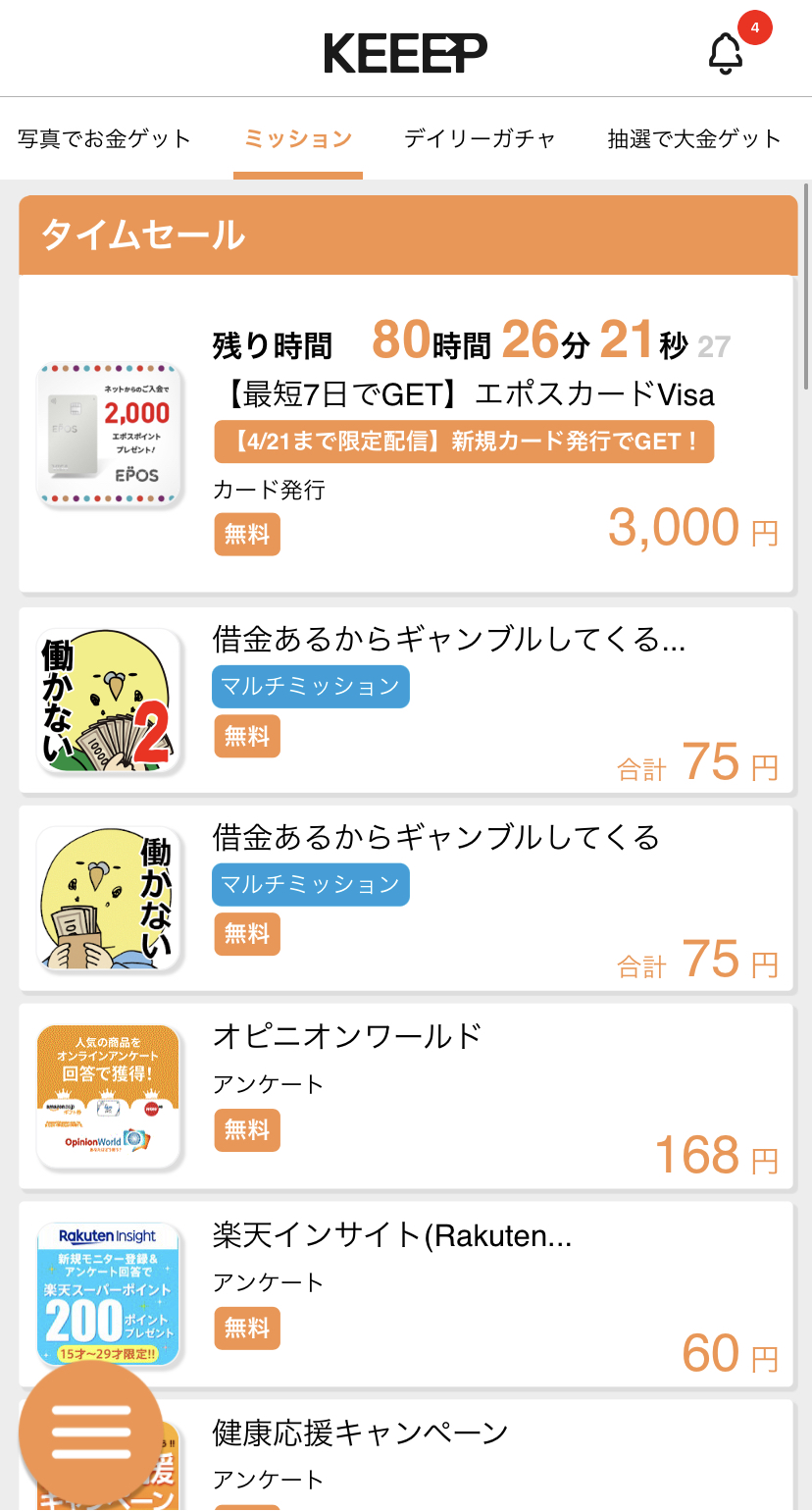Image resolution: width=812 pixels, height=1511 pixels.
Task: Switch to 写真でお金ゲット tab
Action: (x=104, y=138)
